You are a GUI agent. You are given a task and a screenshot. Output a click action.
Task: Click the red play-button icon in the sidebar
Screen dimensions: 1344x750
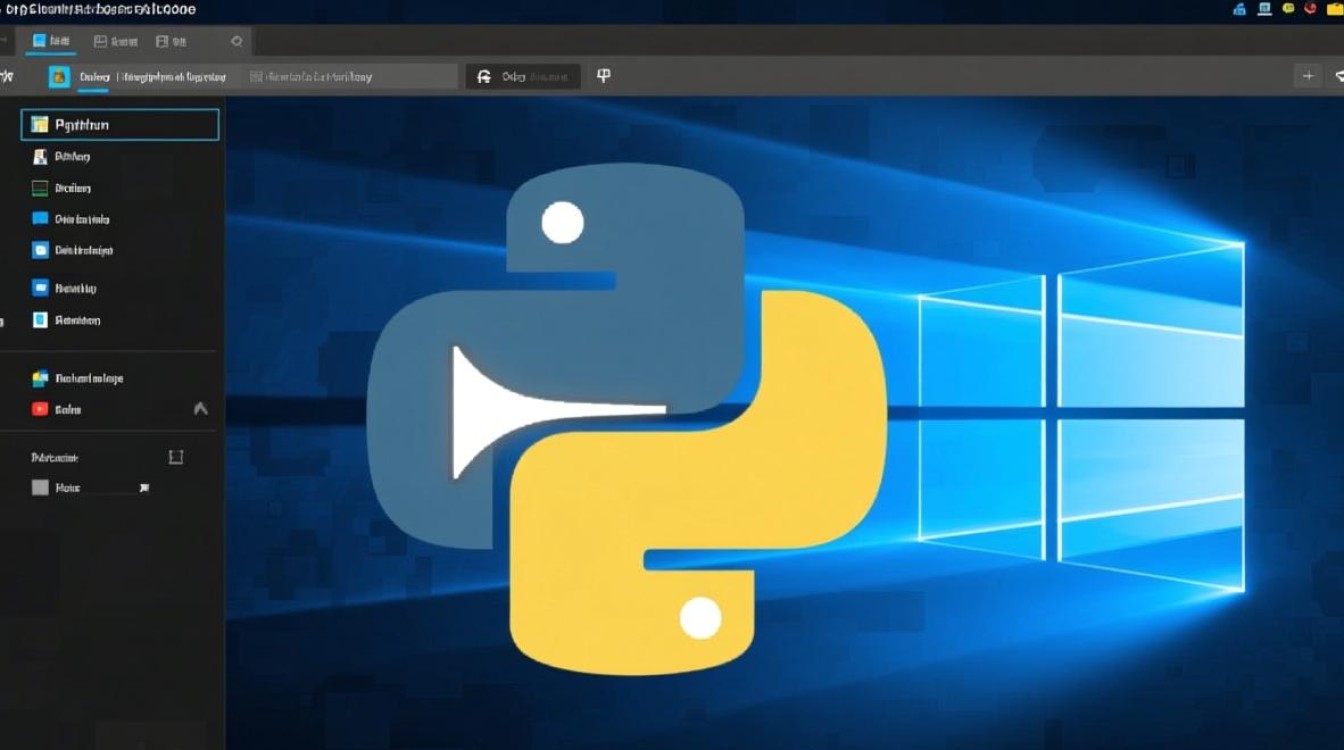tap(40, 409)
